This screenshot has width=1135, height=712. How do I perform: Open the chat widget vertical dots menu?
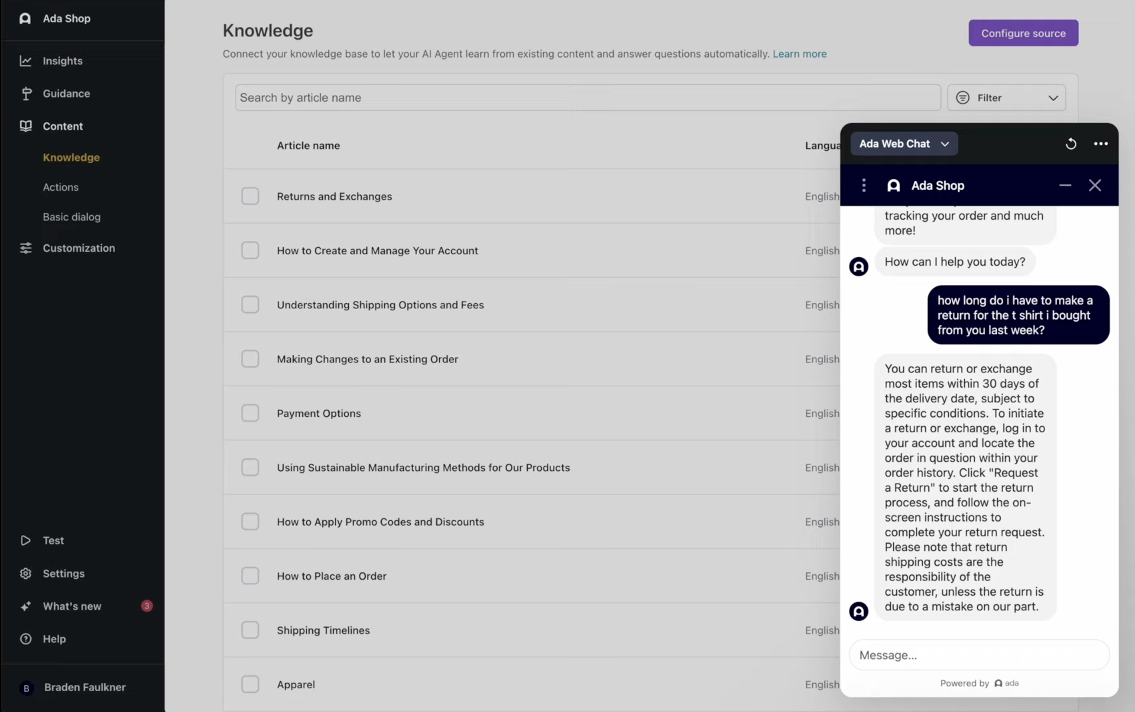tap(864, 186)
